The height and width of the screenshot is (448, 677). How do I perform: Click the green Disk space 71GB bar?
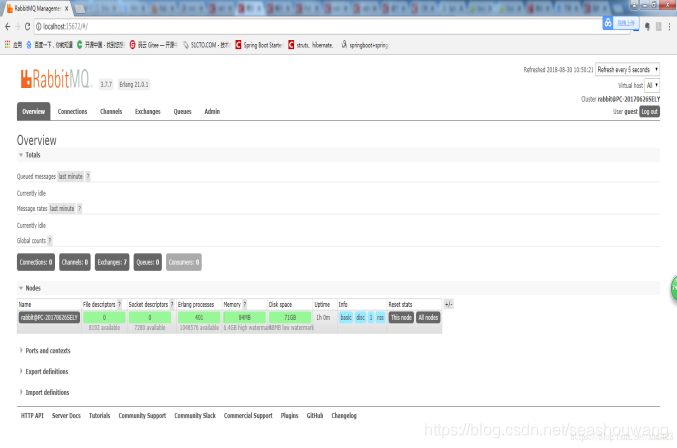coord(290,317)
